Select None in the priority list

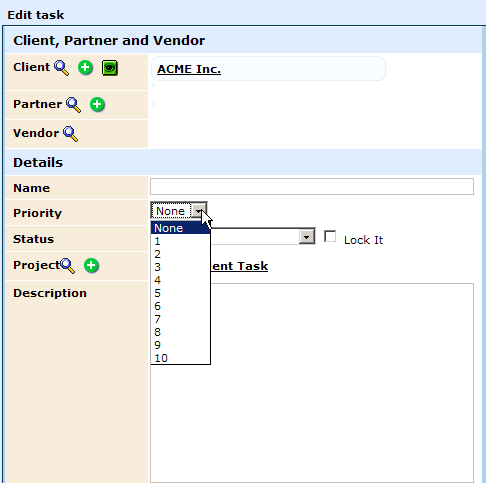(x=180, y=228)
